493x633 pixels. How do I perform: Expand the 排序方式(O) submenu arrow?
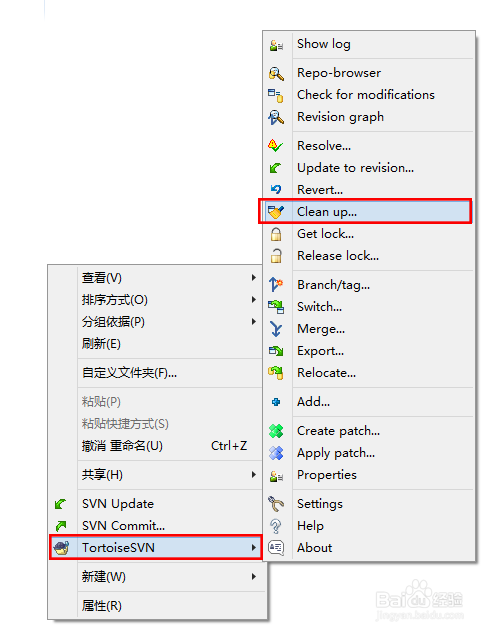click(x=254, y=300)
